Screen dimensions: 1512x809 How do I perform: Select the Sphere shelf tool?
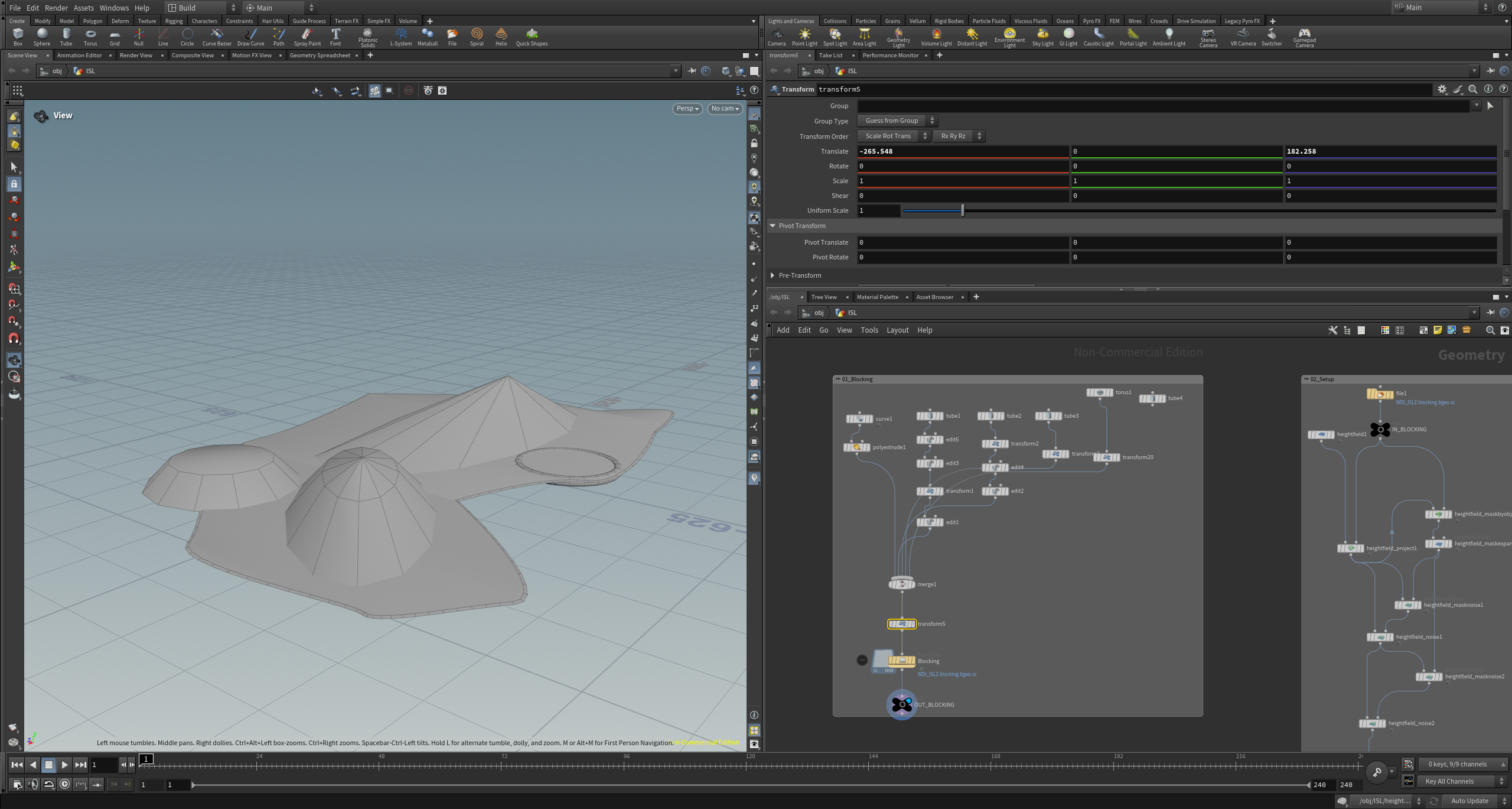point(42,37)
